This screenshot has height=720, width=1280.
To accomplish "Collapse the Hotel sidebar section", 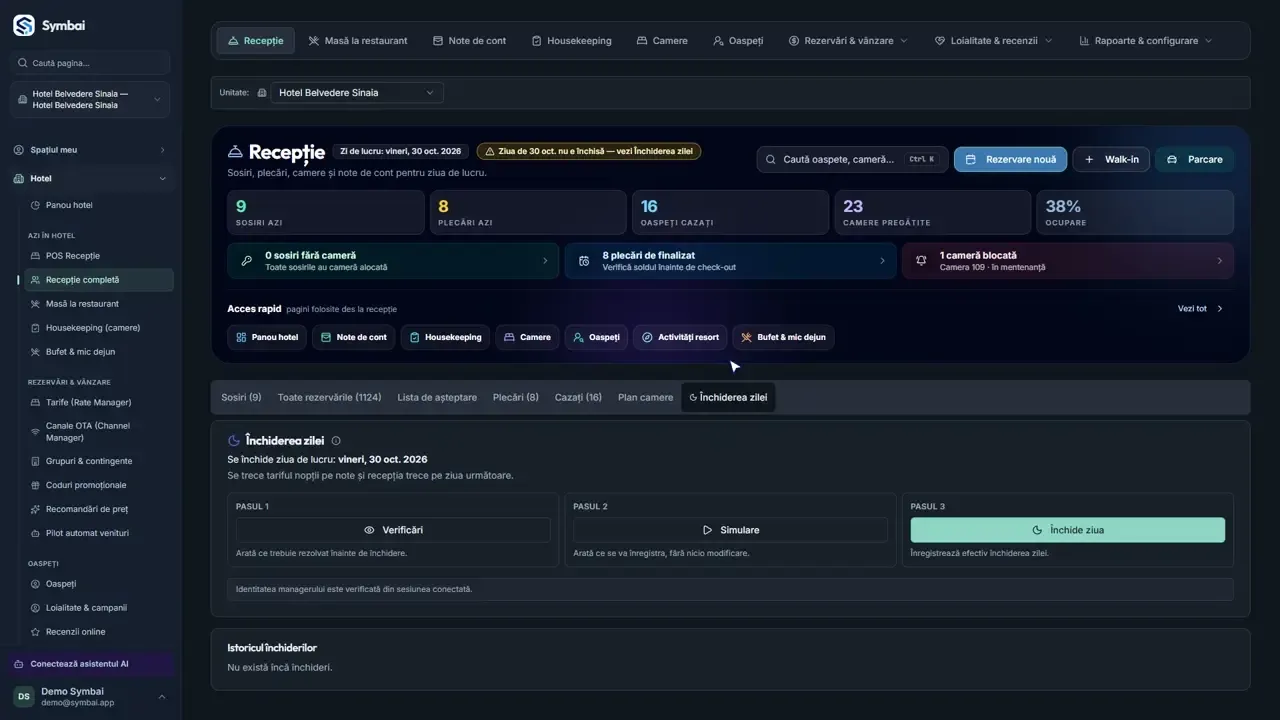I will point(90,179).
